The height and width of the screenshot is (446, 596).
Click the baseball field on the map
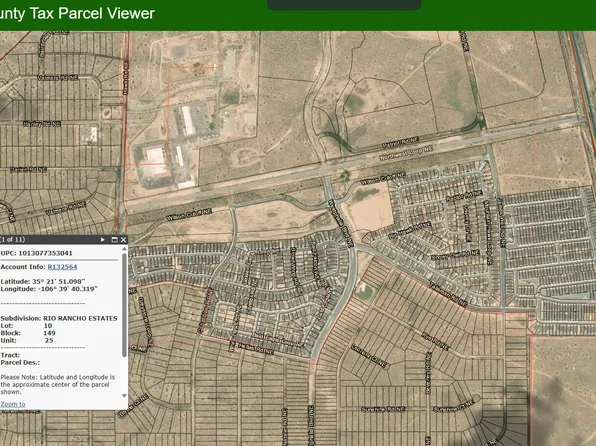pyautogui.click(x=366, y=292)
